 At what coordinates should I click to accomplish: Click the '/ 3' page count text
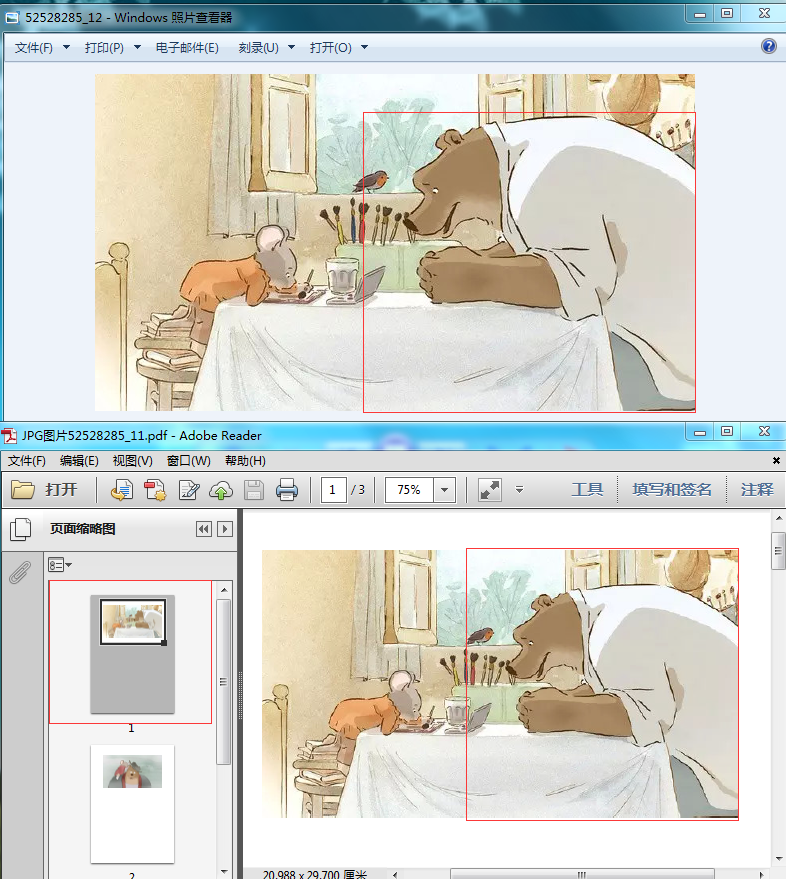(358, 490)
